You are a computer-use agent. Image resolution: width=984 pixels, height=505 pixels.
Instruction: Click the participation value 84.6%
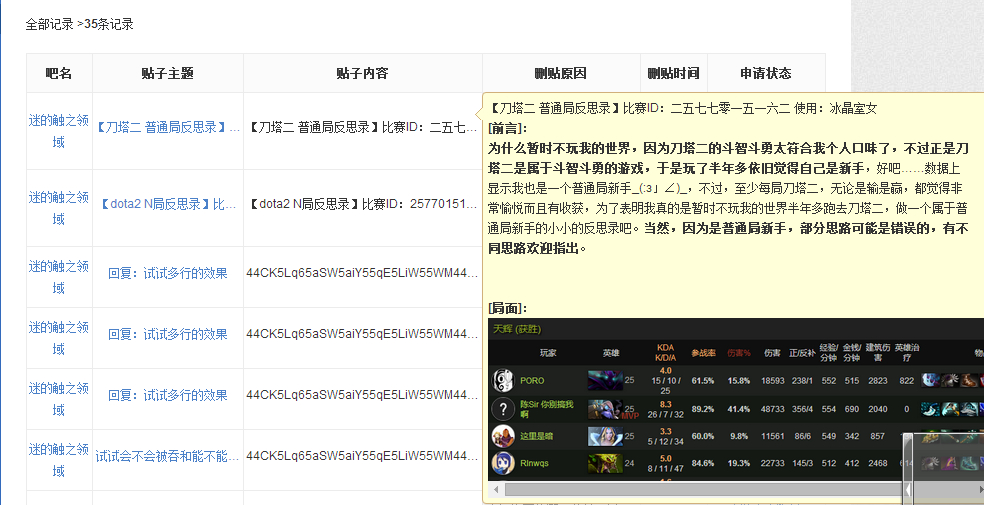pyautogui.click(x=703, y=463)
